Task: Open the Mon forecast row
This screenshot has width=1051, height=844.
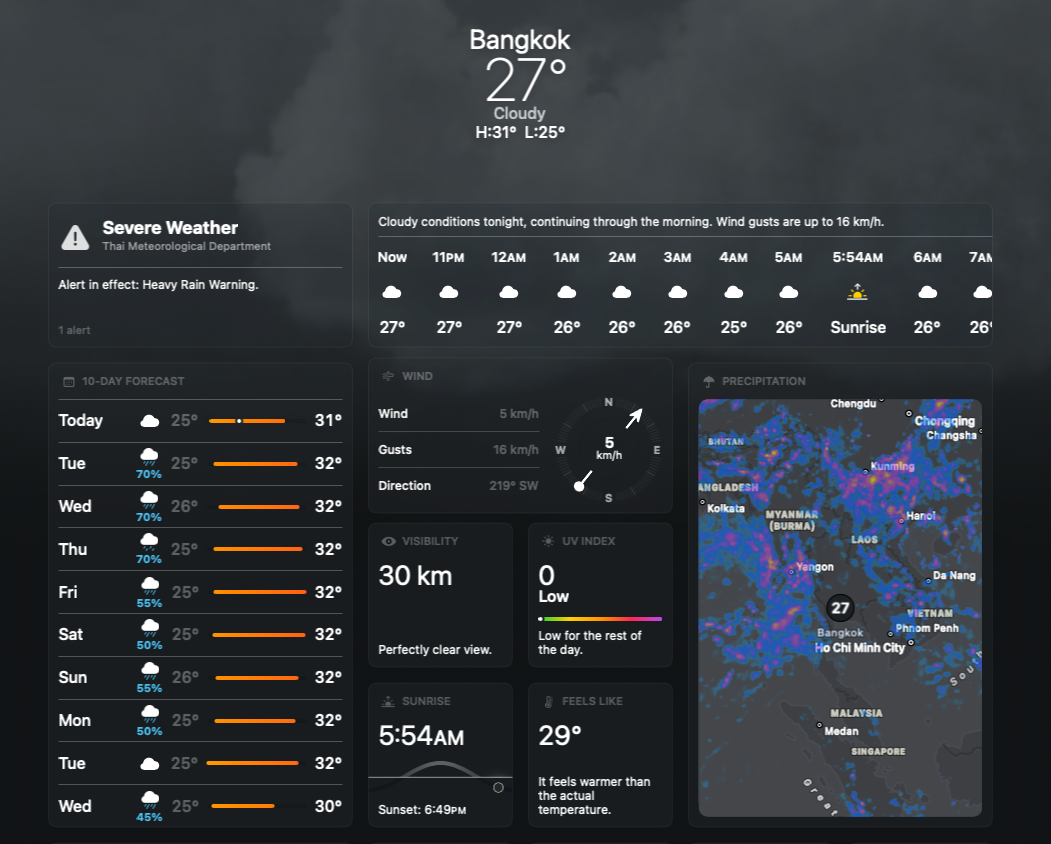Action: pos(200,721)
